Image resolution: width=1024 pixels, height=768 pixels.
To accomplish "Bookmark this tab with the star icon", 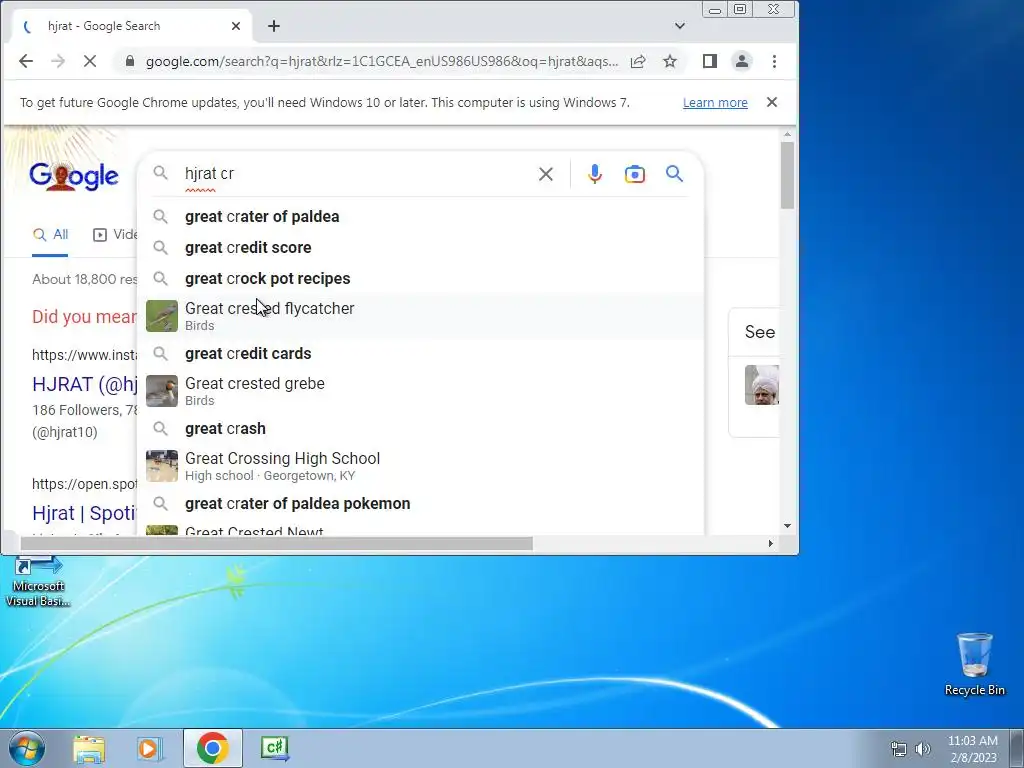I will coord(669,61).
